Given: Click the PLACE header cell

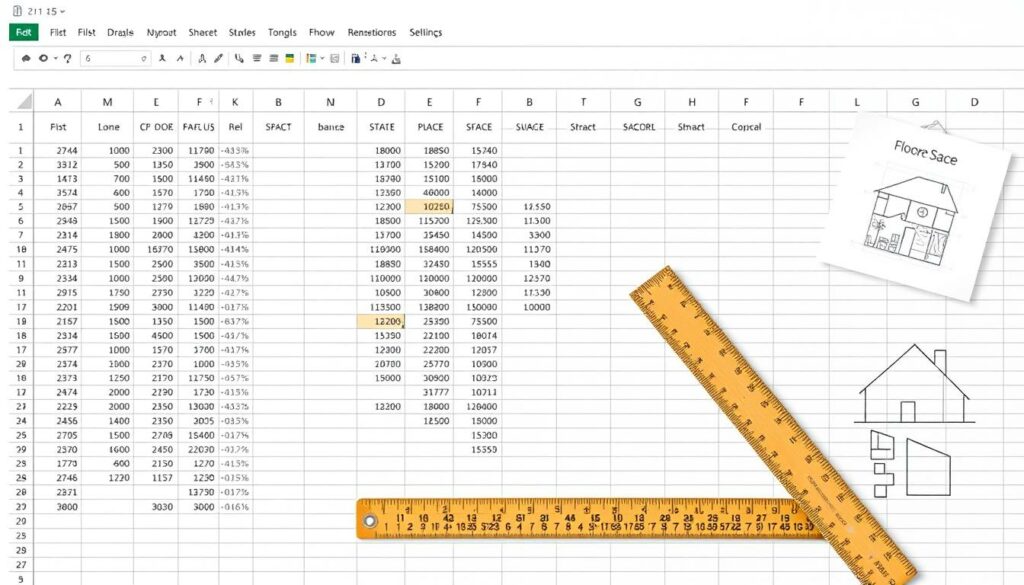Looking at the screenshot, I should point(430,127).
